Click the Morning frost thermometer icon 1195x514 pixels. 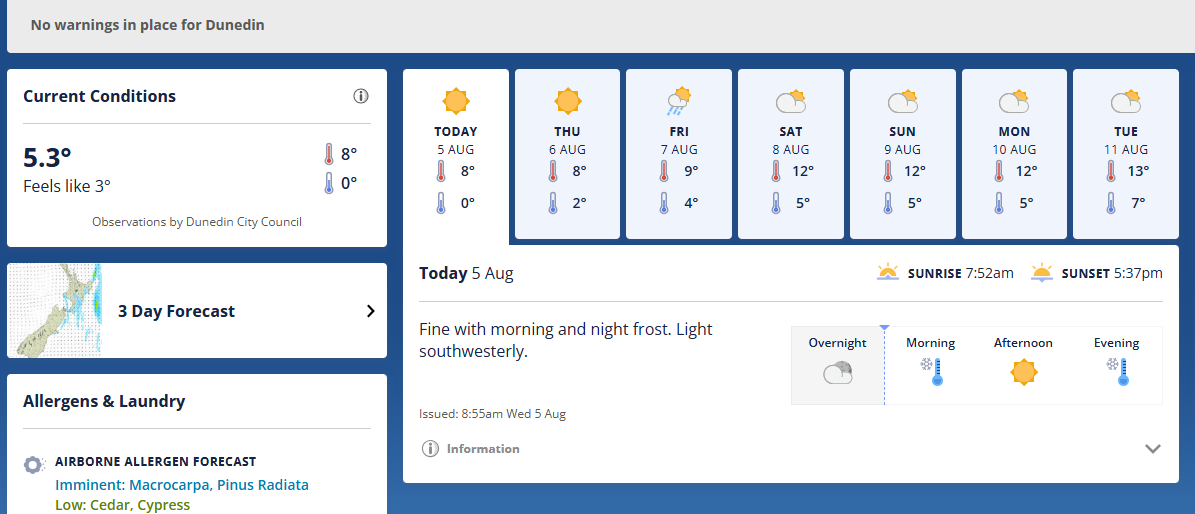[931, 371]
